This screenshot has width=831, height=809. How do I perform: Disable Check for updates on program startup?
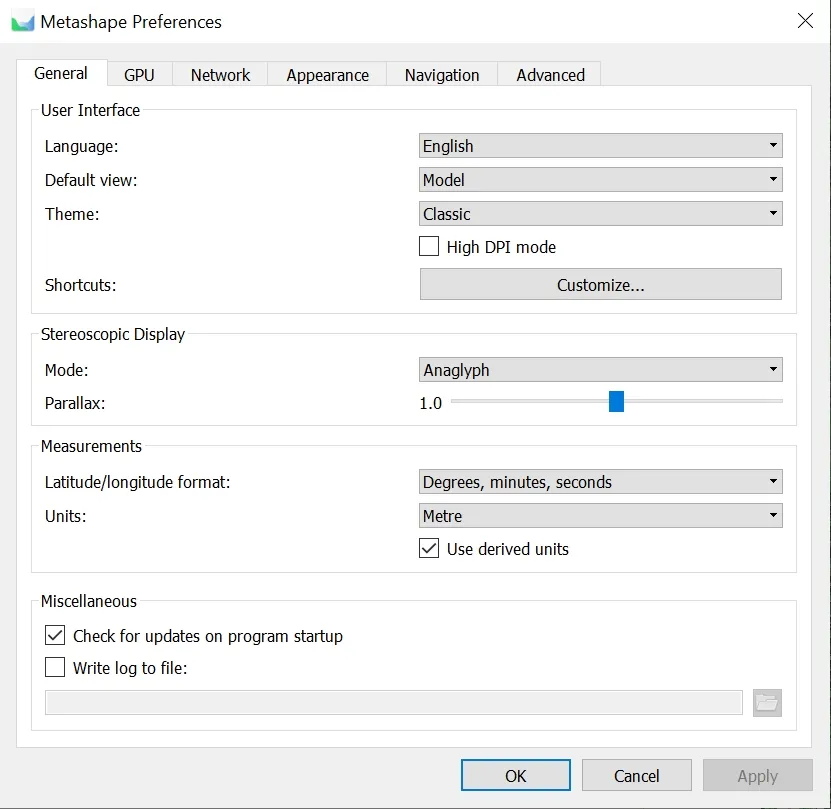click(55, 635)
